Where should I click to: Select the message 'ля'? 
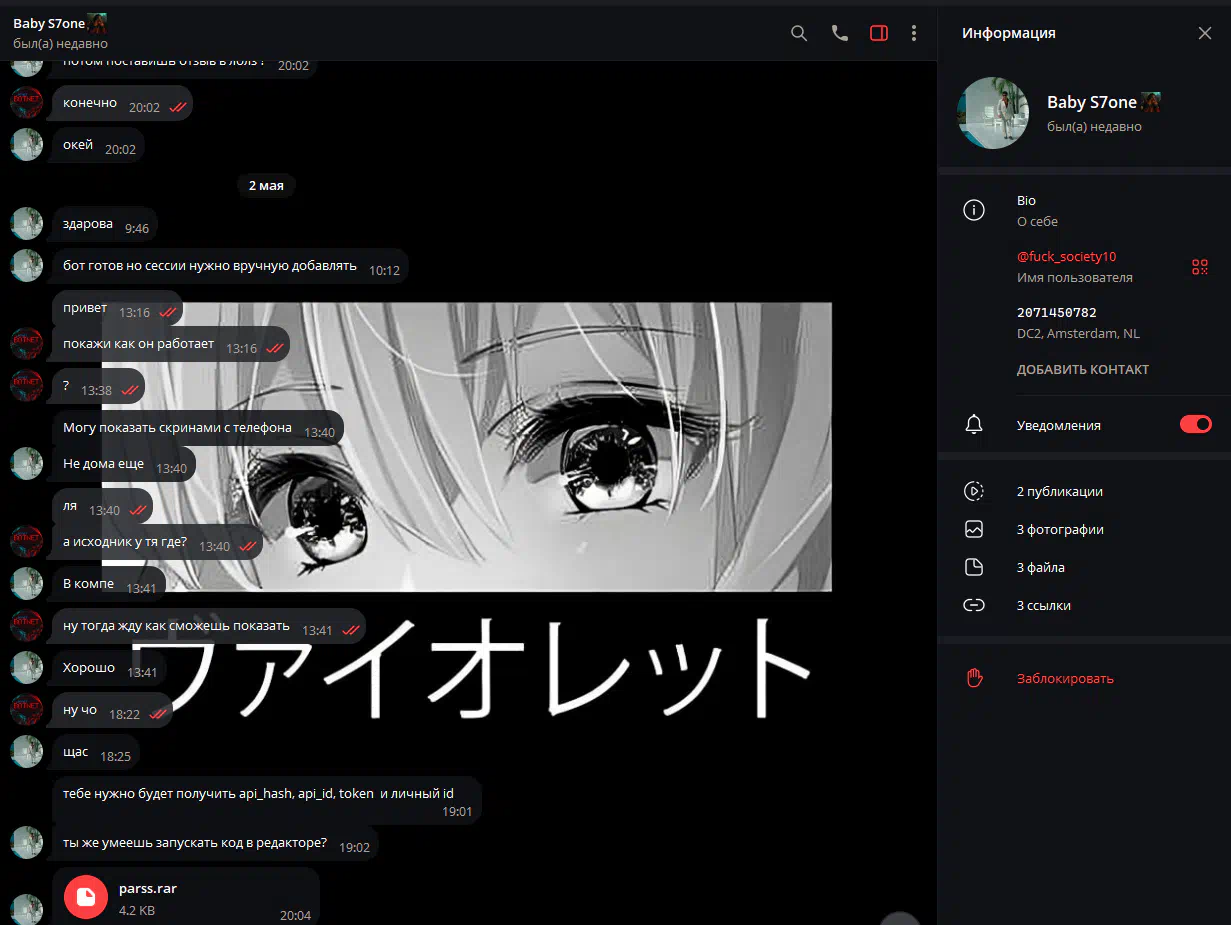point(103,506)
